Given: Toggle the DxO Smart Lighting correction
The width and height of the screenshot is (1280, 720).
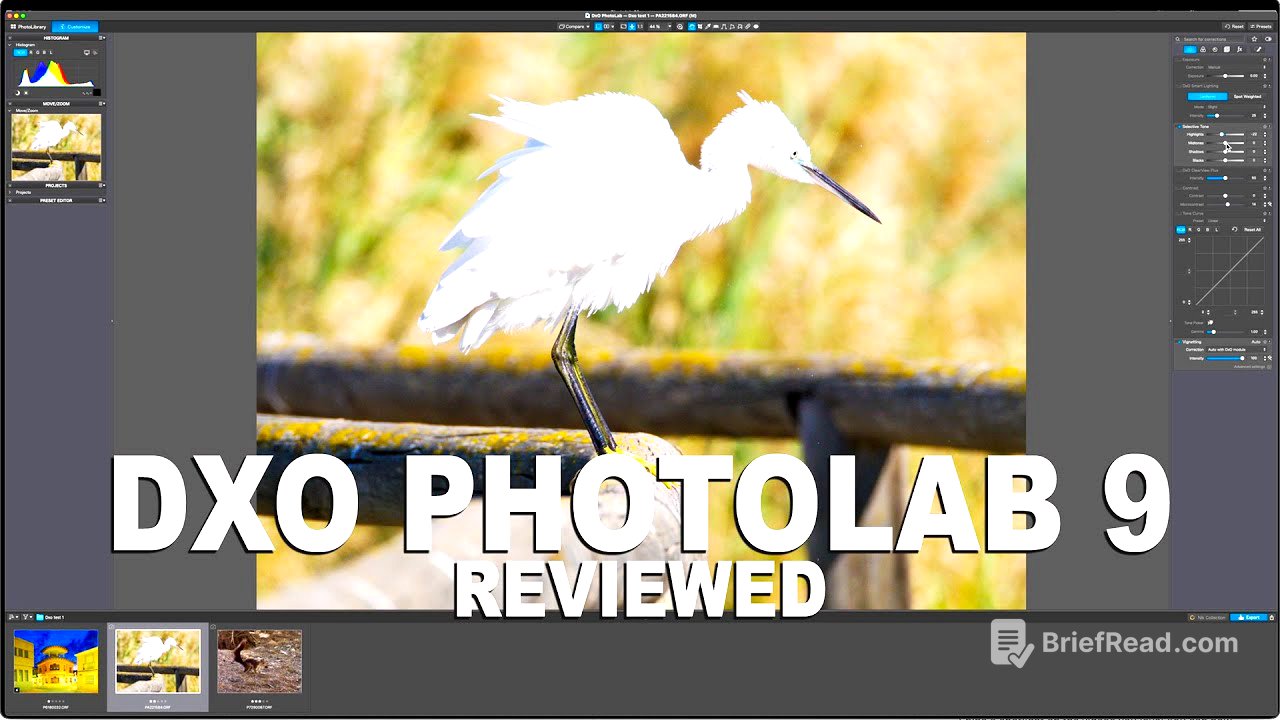Looking at the screenshot, I should point(1179,86).
